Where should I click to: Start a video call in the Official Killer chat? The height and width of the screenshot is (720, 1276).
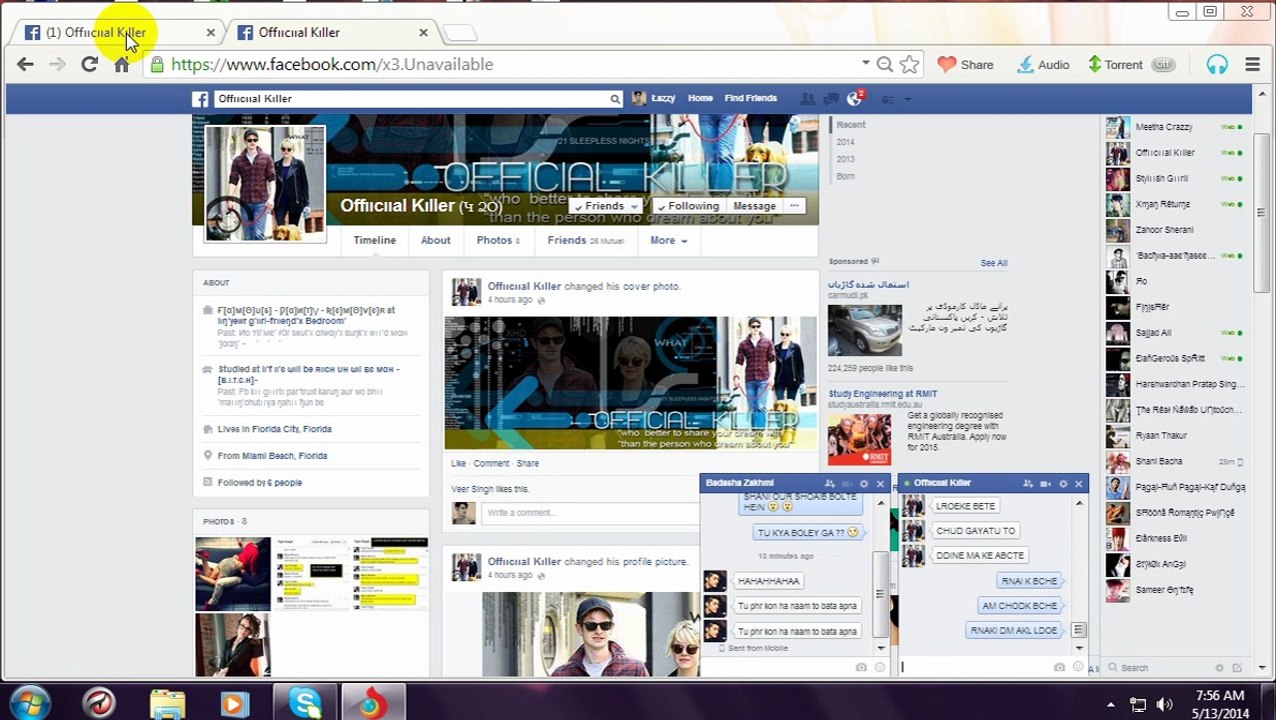click(1045, 484)
